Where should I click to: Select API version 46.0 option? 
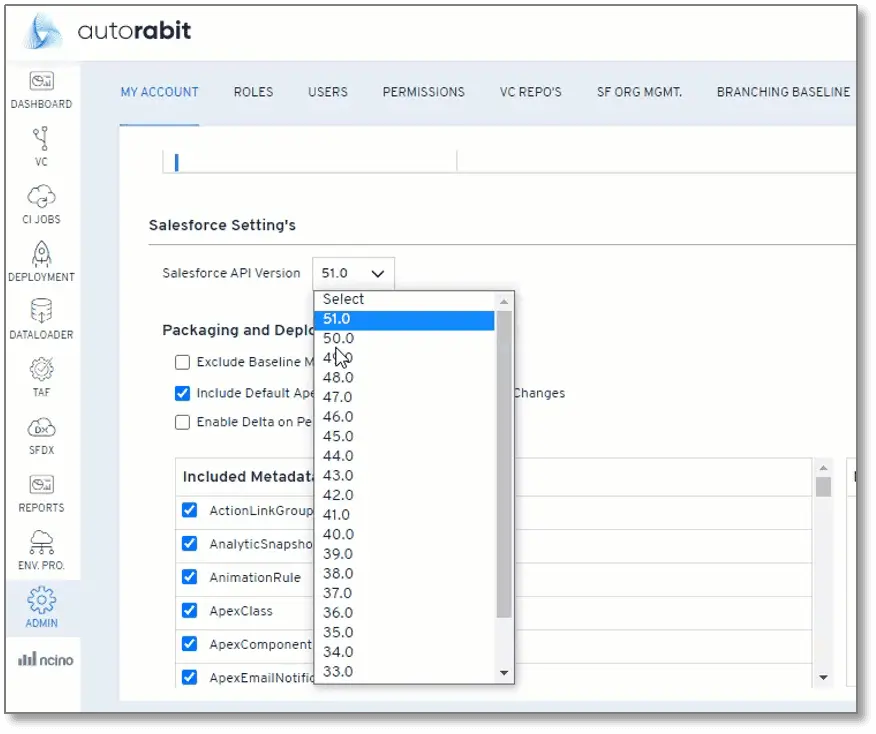click(404, 417)
